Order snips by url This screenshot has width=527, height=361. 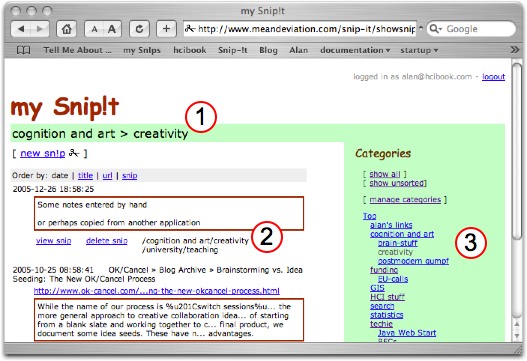(x=107, y=175)
